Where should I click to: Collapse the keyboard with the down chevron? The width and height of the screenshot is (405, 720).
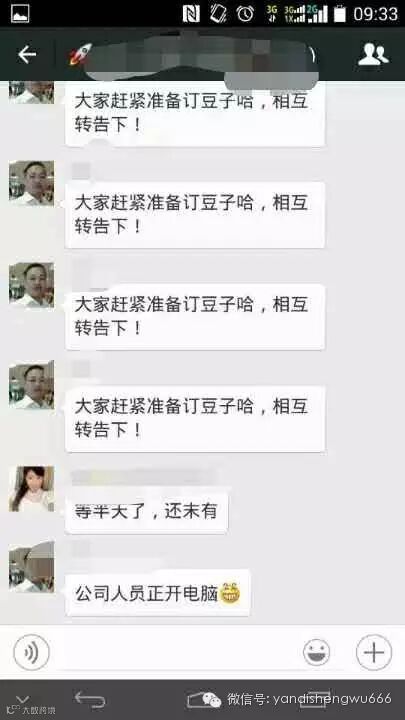[22, 699]
